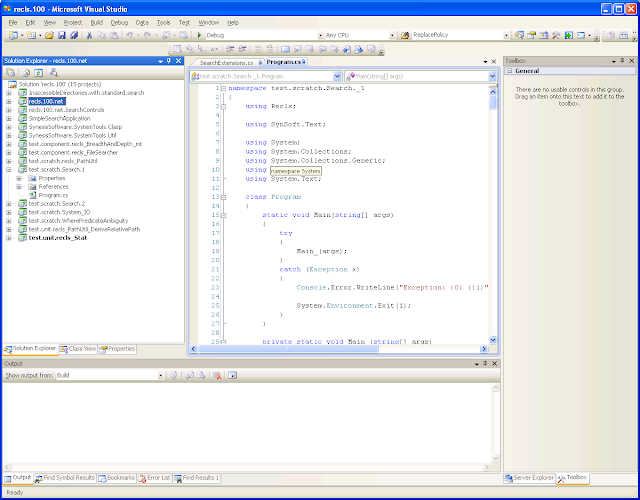640x500 pixels.
Task: Open the test.scratch.Search._1.Program types dropdown
Action: coord(337,76)
